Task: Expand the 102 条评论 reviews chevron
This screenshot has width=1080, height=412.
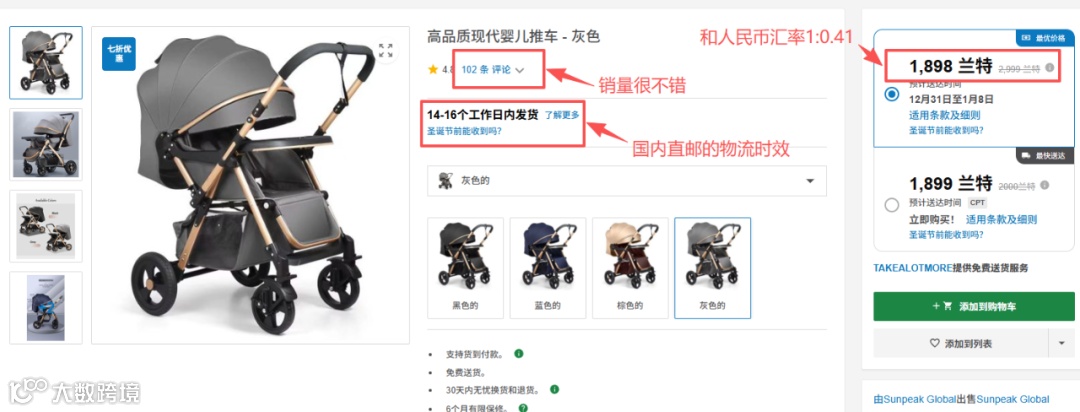Action: coord(520,70)
